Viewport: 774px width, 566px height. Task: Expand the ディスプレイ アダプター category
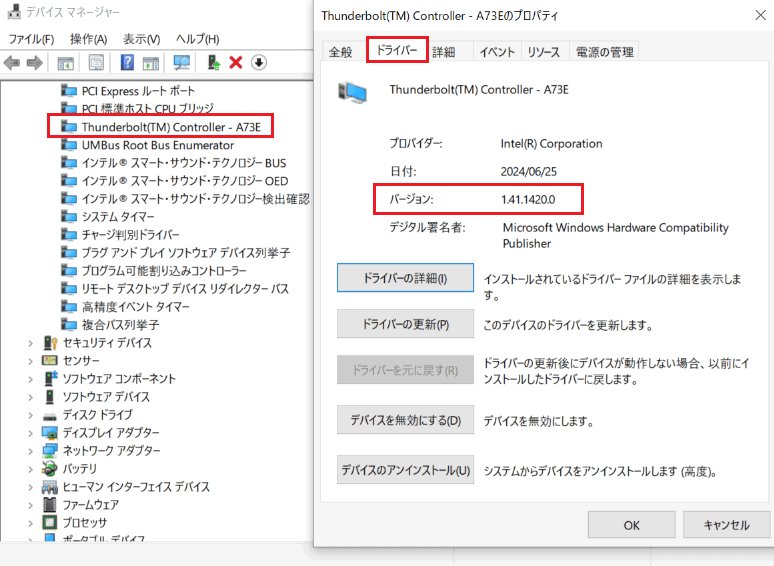32,432
